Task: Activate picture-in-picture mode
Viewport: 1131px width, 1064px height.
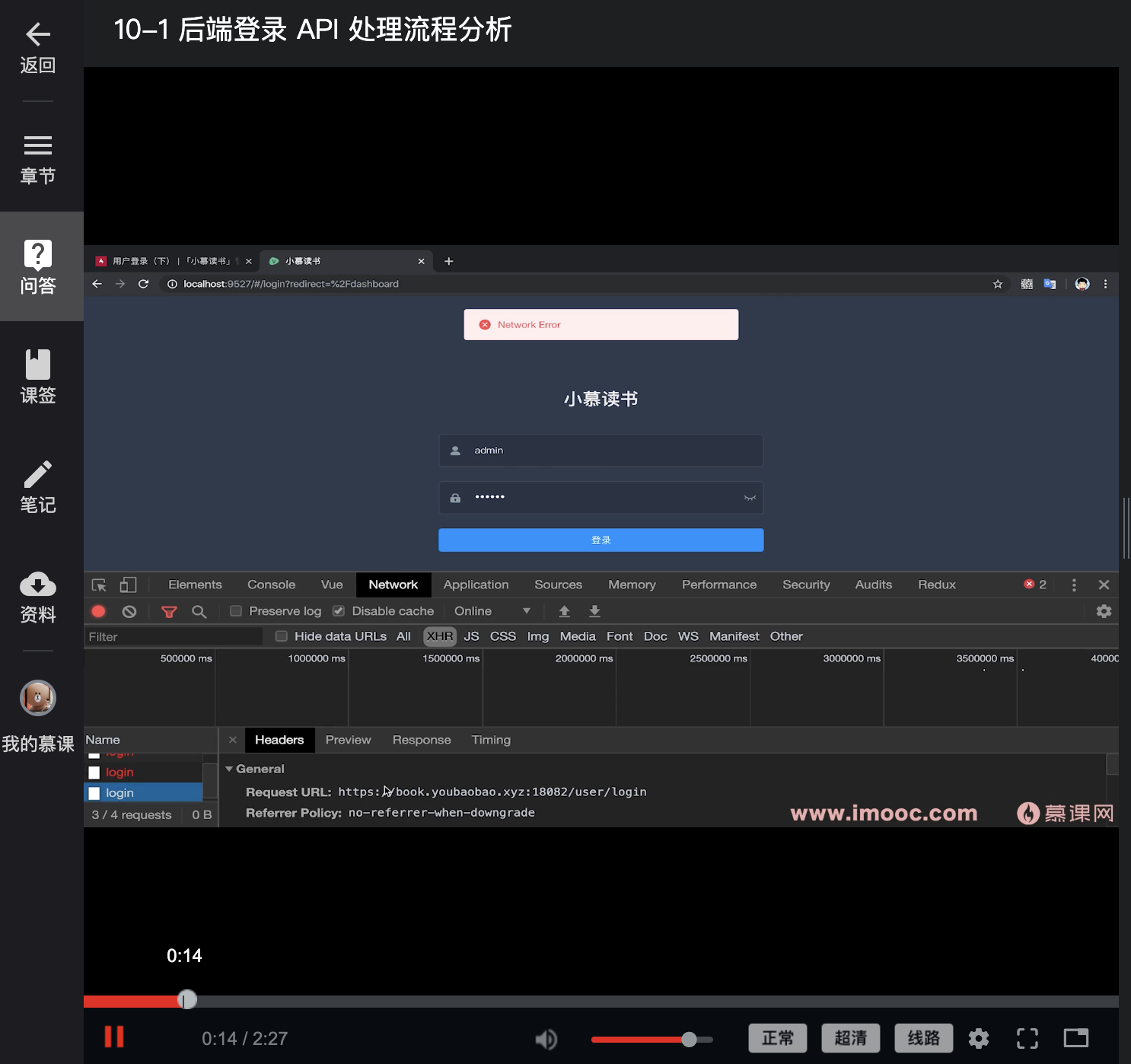Action: (1076, 1037)
